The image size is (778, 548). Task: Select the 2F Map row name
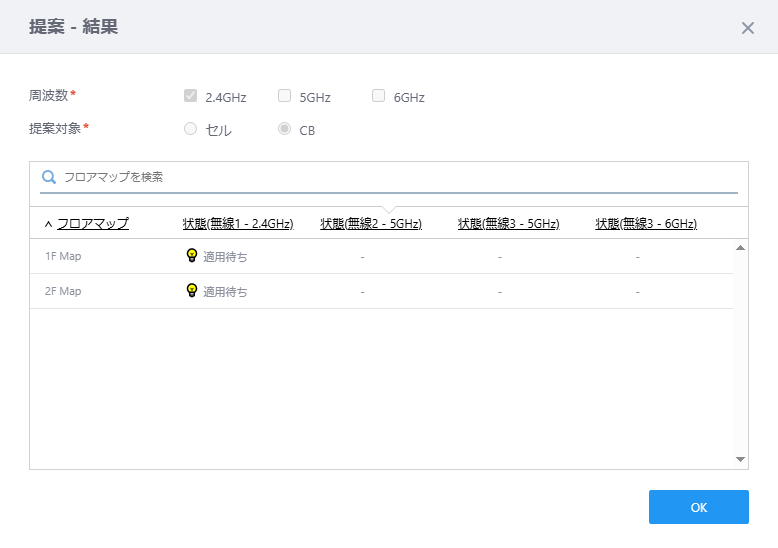(63, 291)
